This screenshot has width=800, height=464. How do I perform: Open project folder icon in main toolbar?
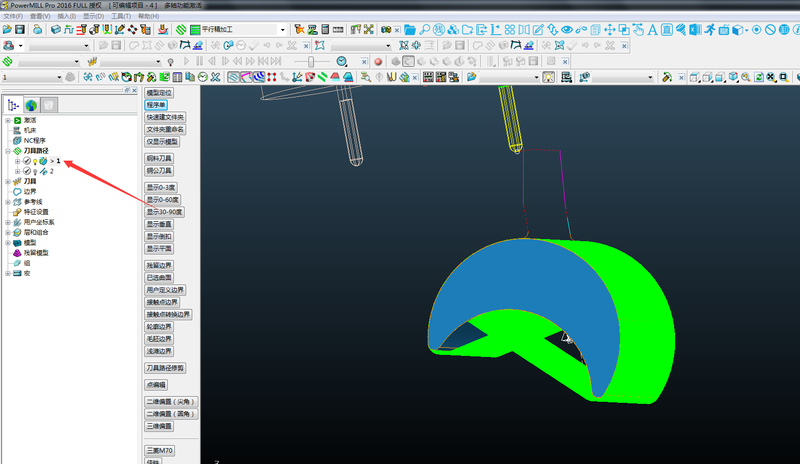point(7,30)
